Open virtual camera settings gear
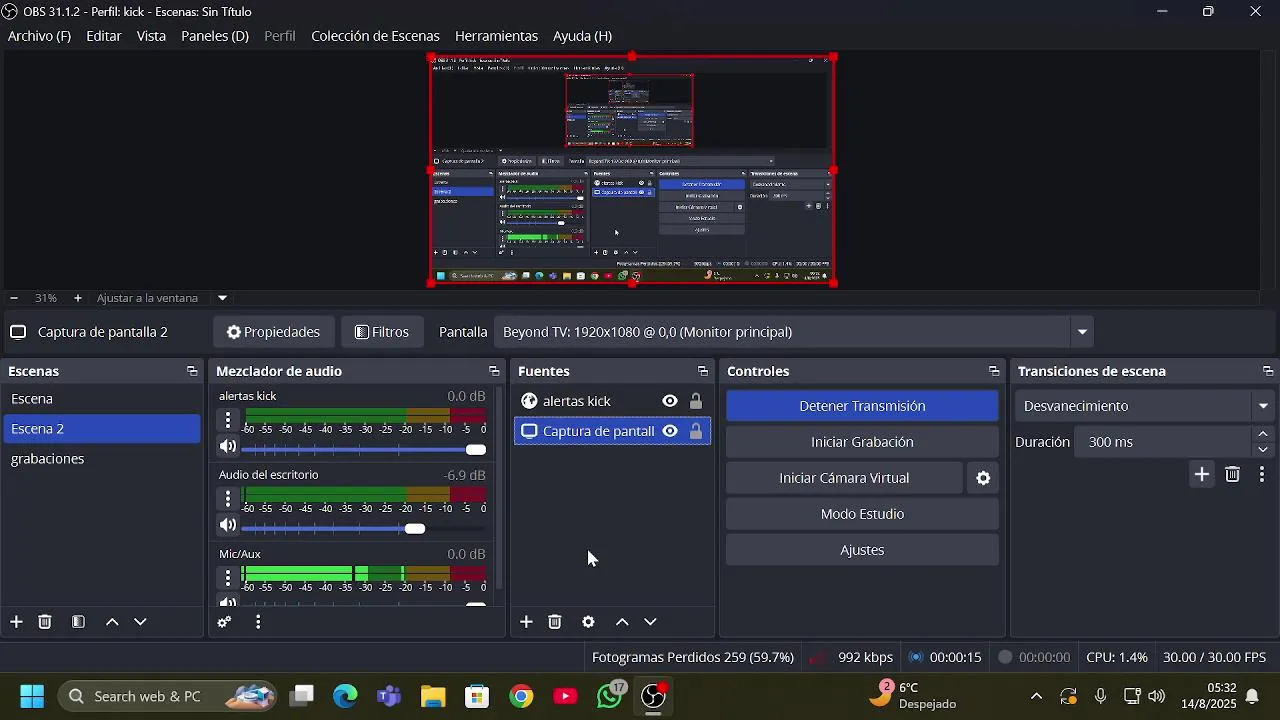The width and height of the screenshot is (1280, 720). tap(983, 478)
